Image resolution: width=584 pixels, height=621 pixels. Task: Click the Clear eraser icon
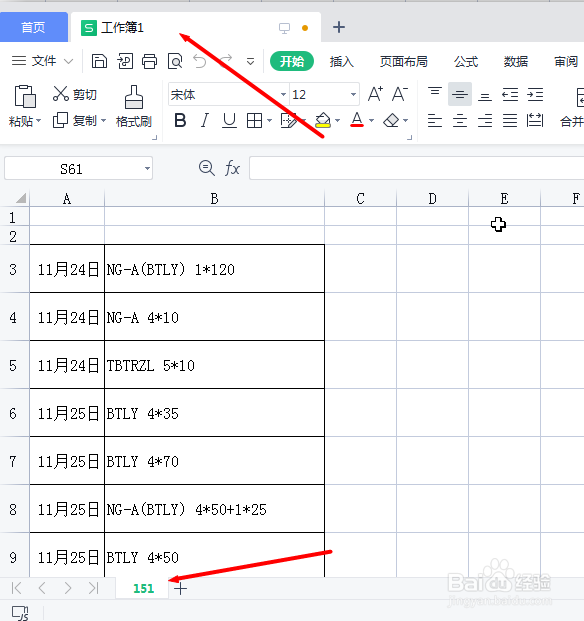tap(391, 120)
